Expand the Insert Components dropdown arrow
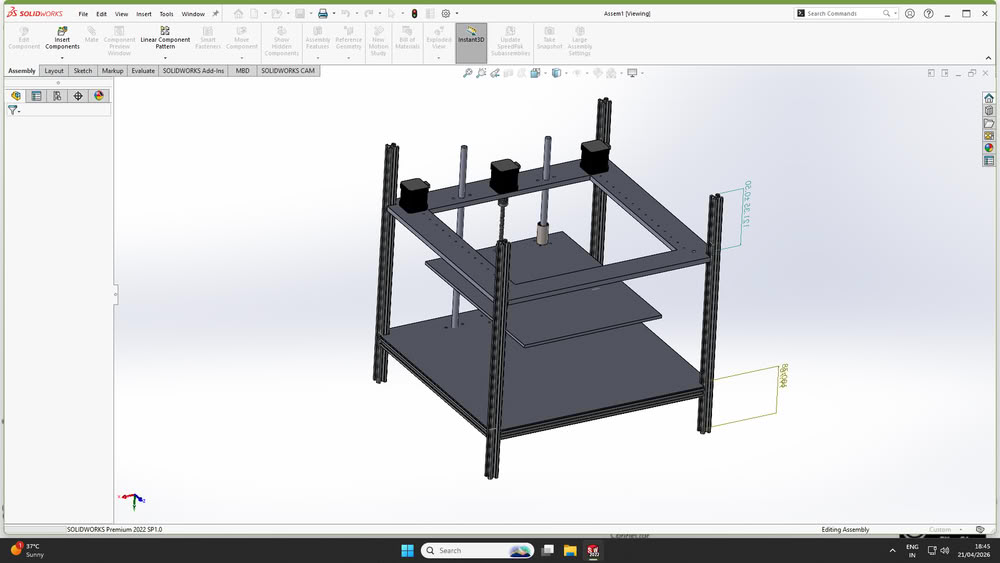The height and width of the screenshot is (563, 1000). point(62,58)
